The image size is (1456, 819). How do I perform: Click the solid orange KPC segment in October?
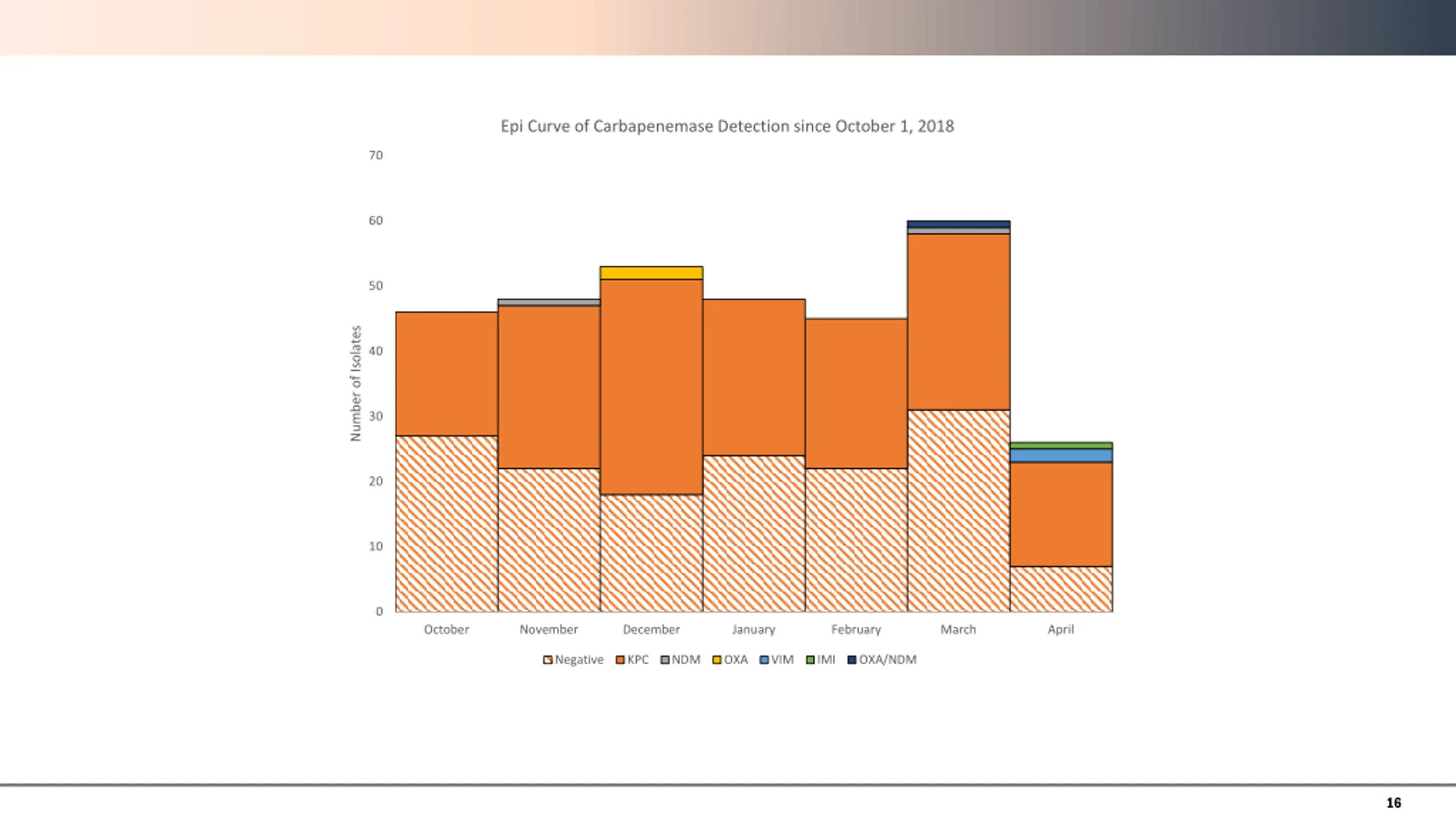(x=446, y=374)
